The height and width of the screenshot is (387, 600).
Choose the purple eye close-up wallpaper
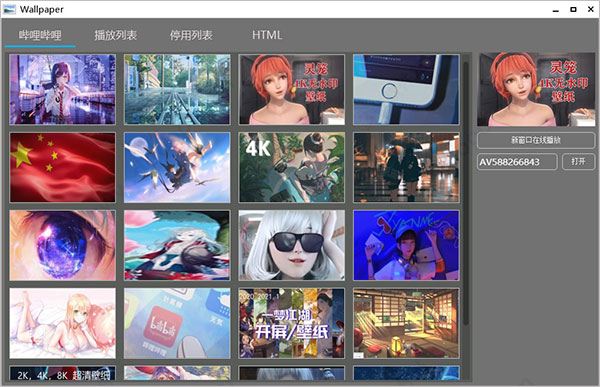(x=62, y=245)
